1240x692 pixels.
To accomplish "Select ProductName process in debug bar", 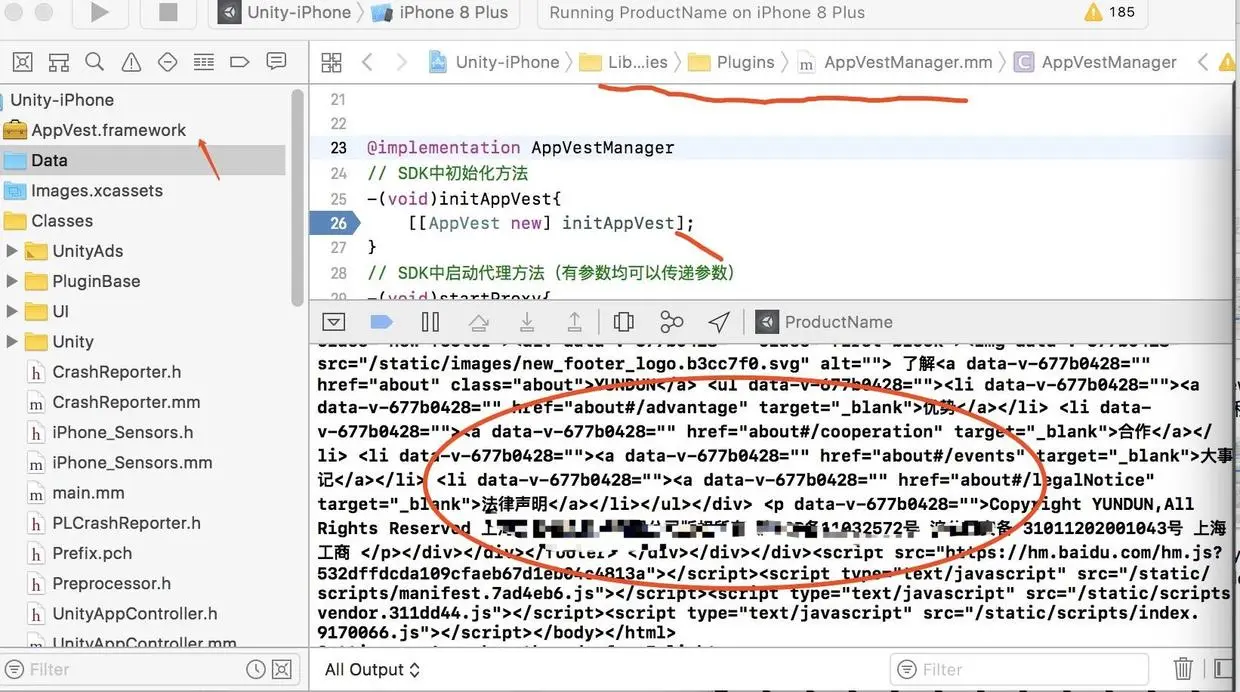I will click(x=825, y=322).
